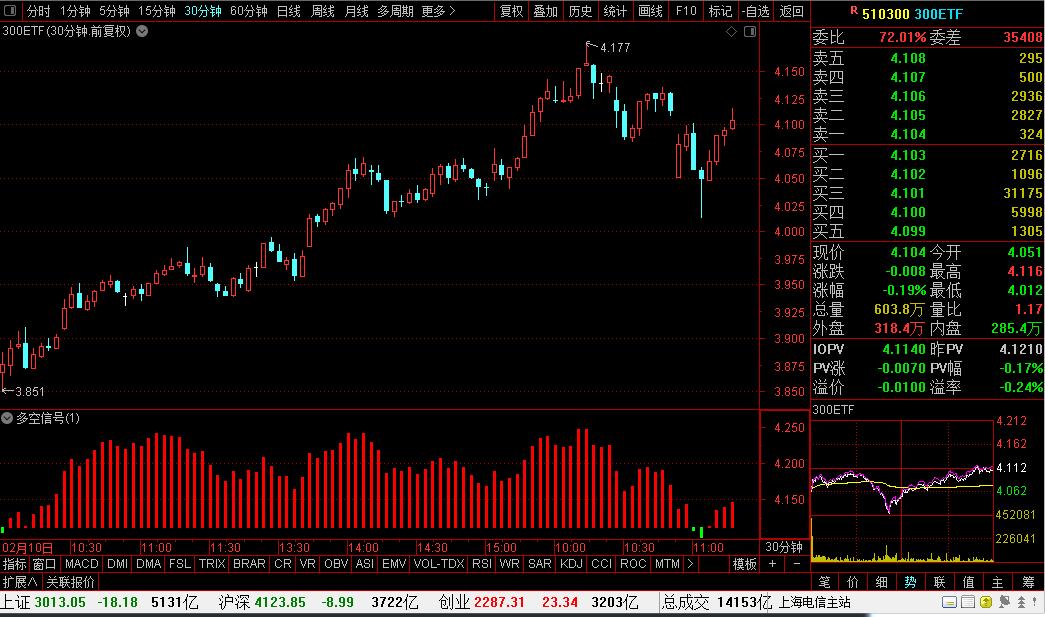Select the 窗口 tab
The height and width of the screenshot is (617, 1045).
click(x=45, y=564)
